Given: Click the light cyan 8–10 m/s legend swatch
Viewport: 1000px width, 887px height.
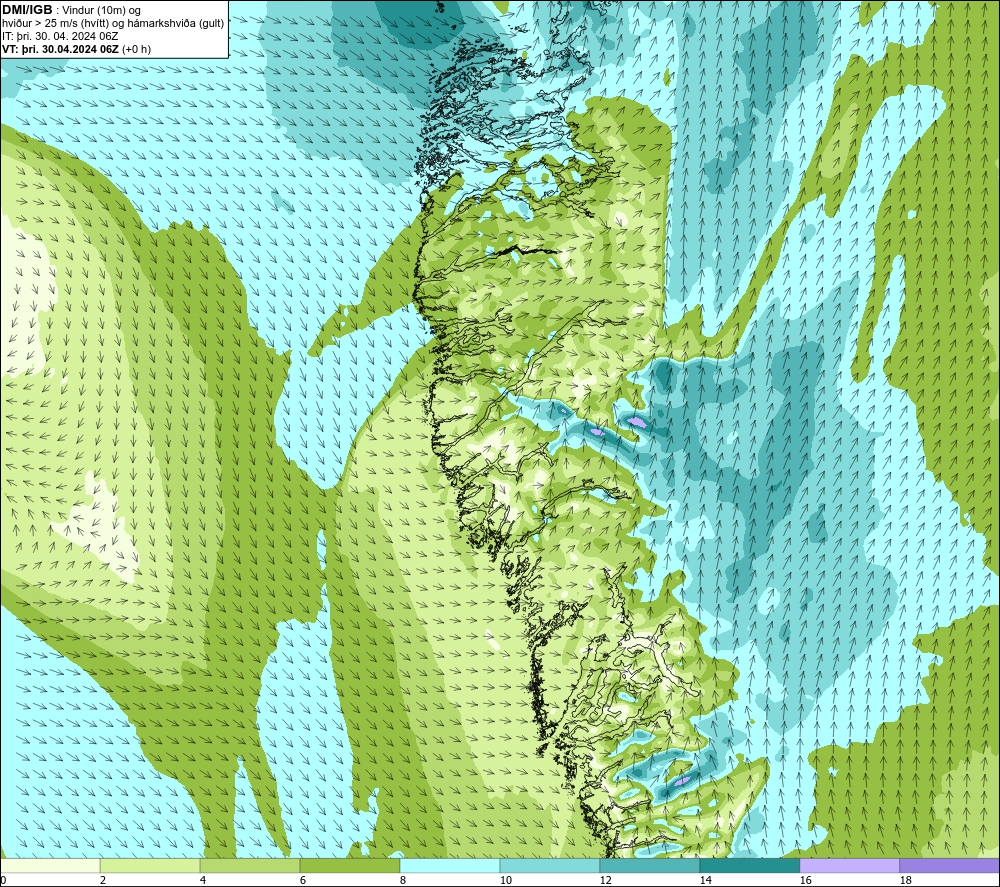Looking at the screenshot, I should 450,866.
